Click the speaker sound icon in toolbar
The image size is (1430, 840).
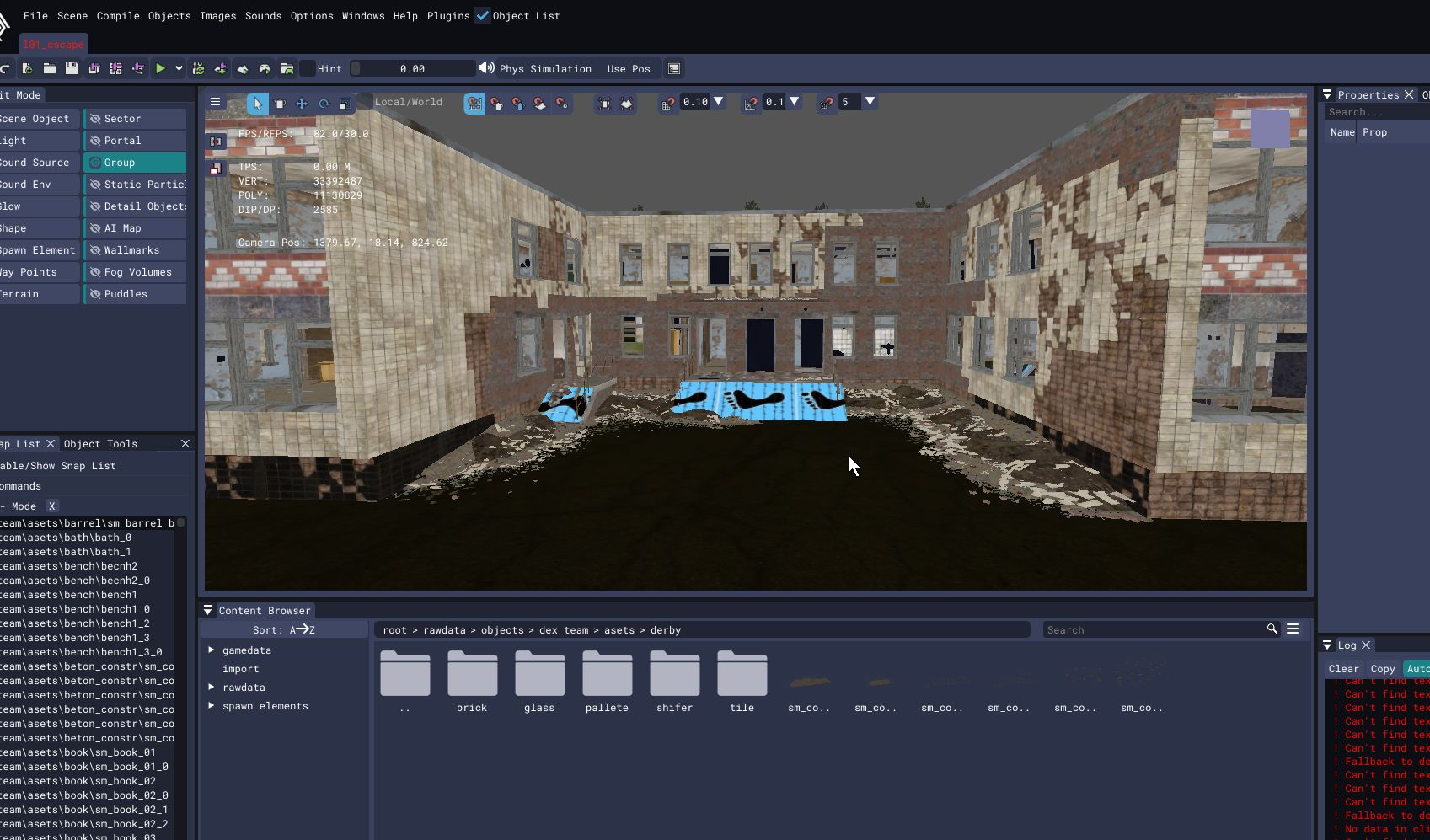click(x=486, y=68)
